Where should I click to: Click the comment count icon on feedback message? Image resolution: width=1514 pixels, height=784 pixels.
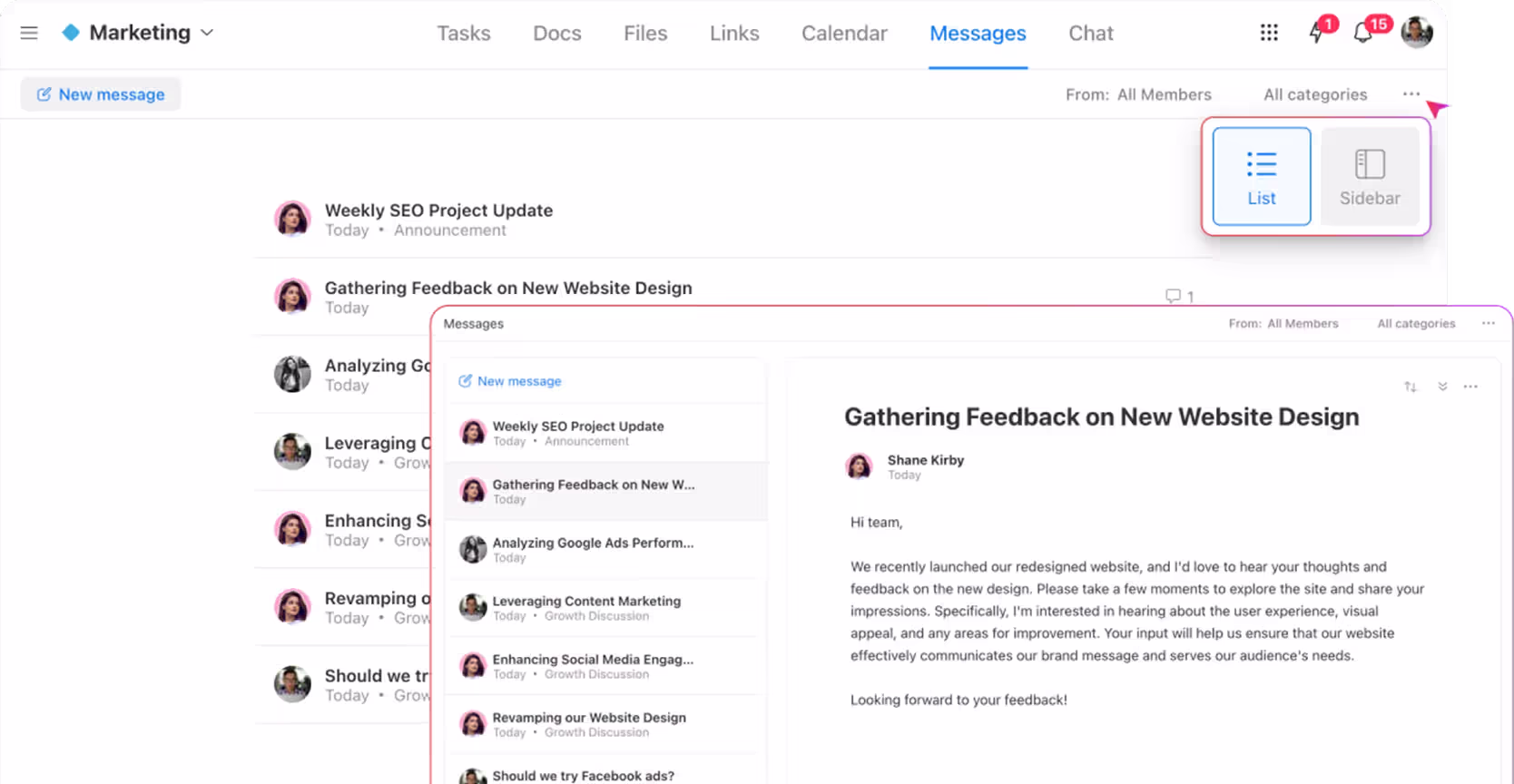(x=1174, y=296)
